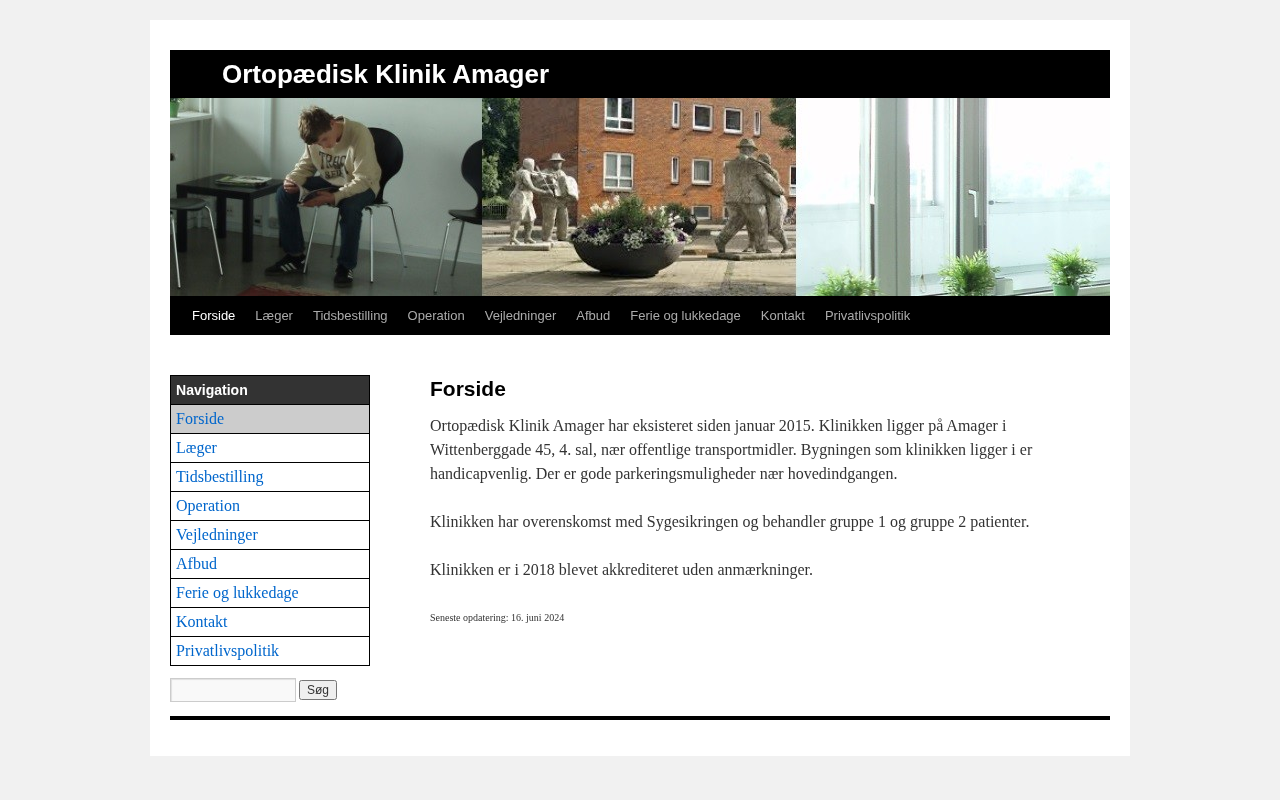Click the header photo of stone statues

pos(639,197)
